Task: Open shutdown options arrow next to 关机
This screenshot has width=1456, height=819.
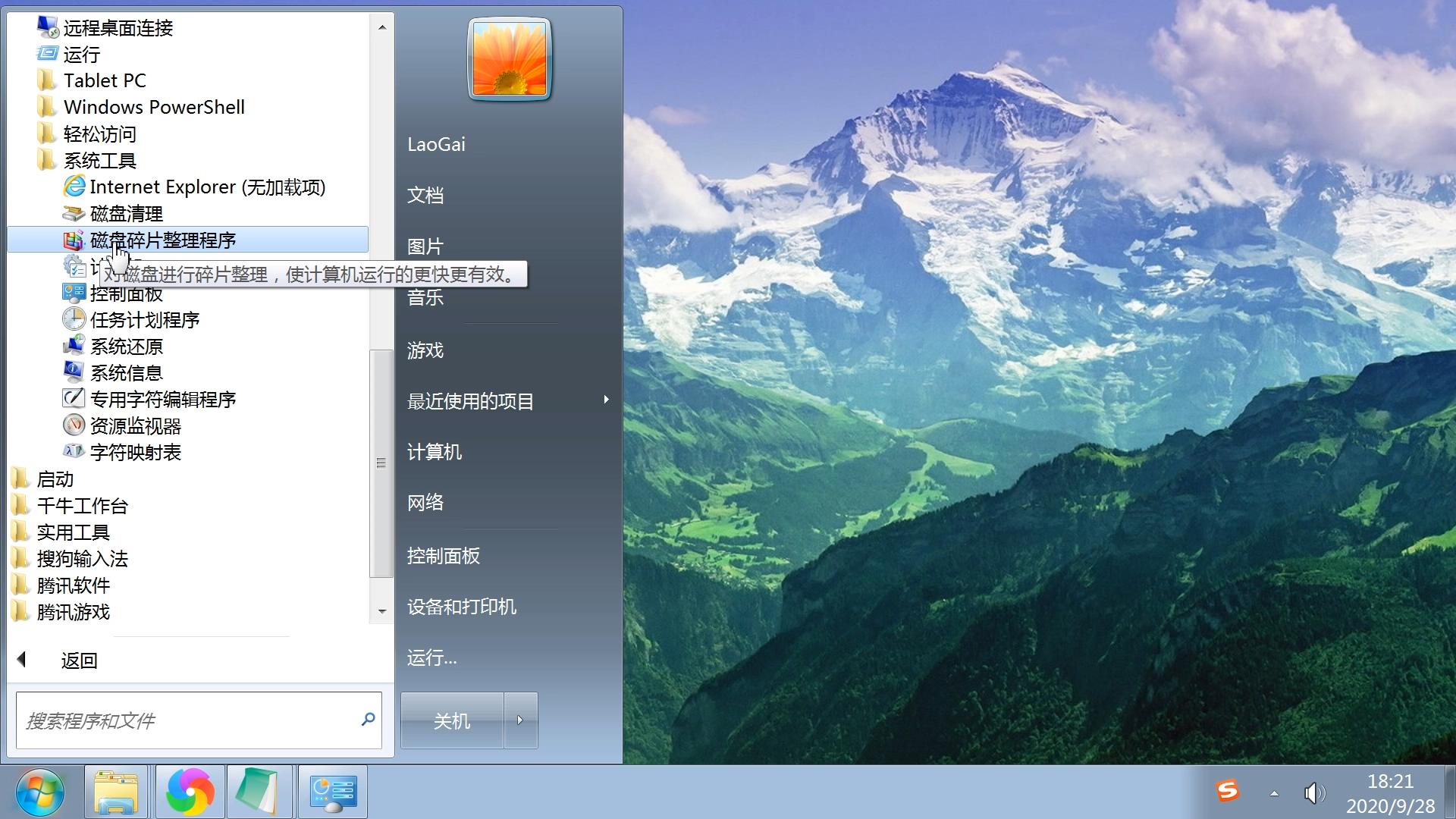Action: coord(521,720)
